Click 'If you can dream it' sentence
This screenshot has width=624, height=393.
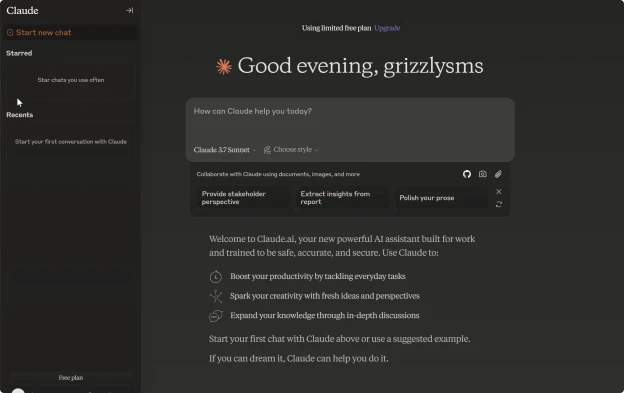(298, 358)
